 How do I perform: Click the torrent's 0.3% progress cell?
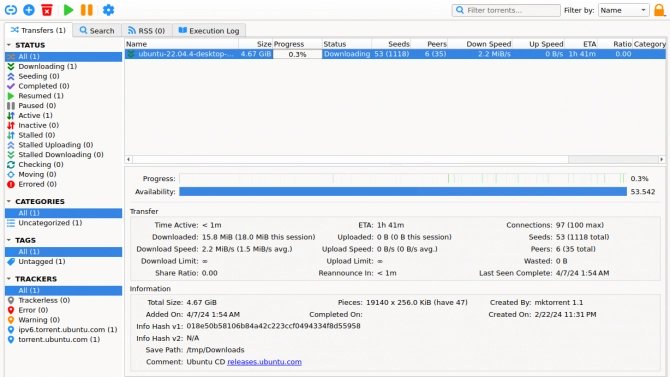coord(297,54)
